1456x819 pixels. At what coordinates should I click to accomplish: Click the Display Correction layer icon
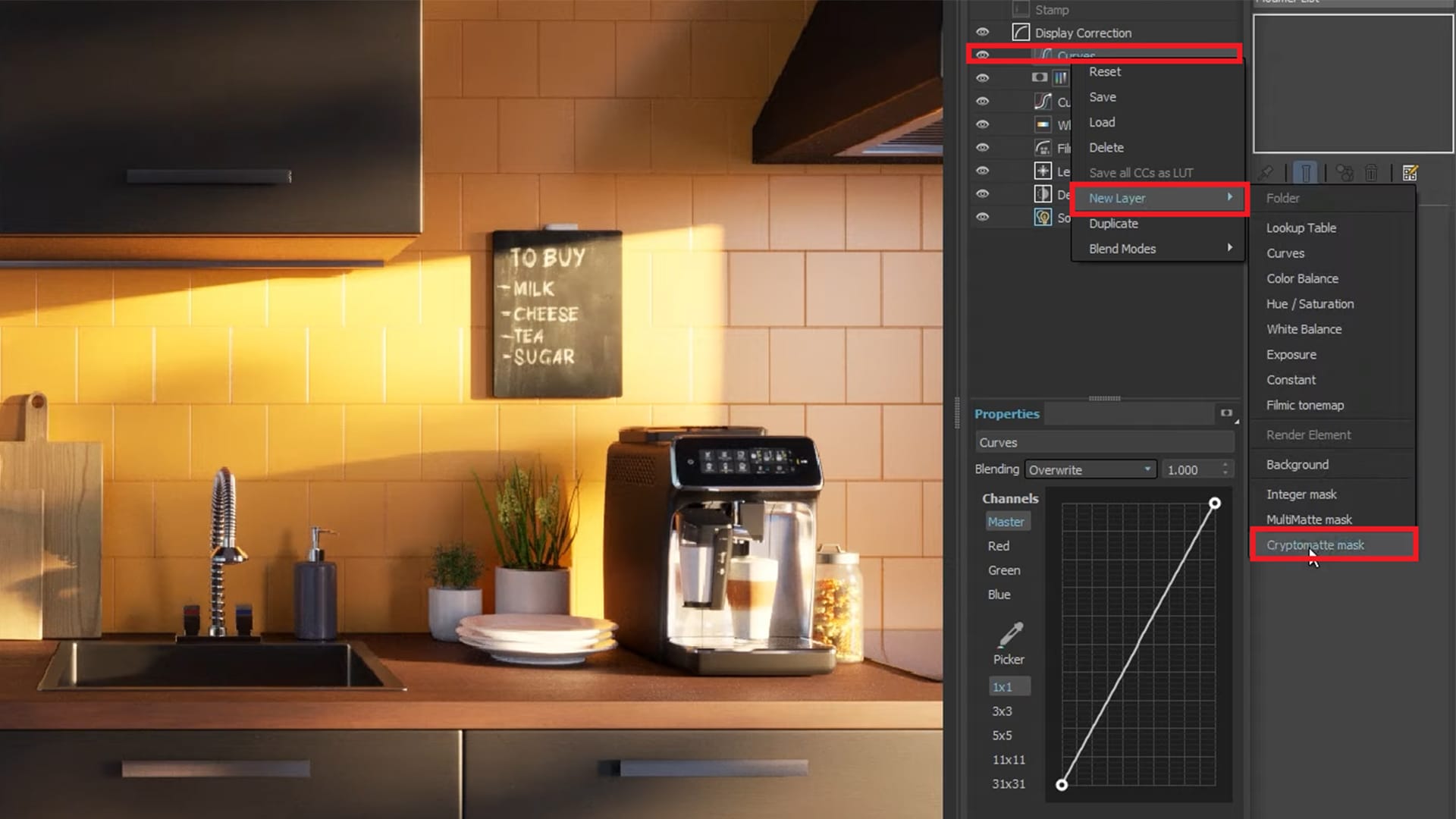point(1019,32)
